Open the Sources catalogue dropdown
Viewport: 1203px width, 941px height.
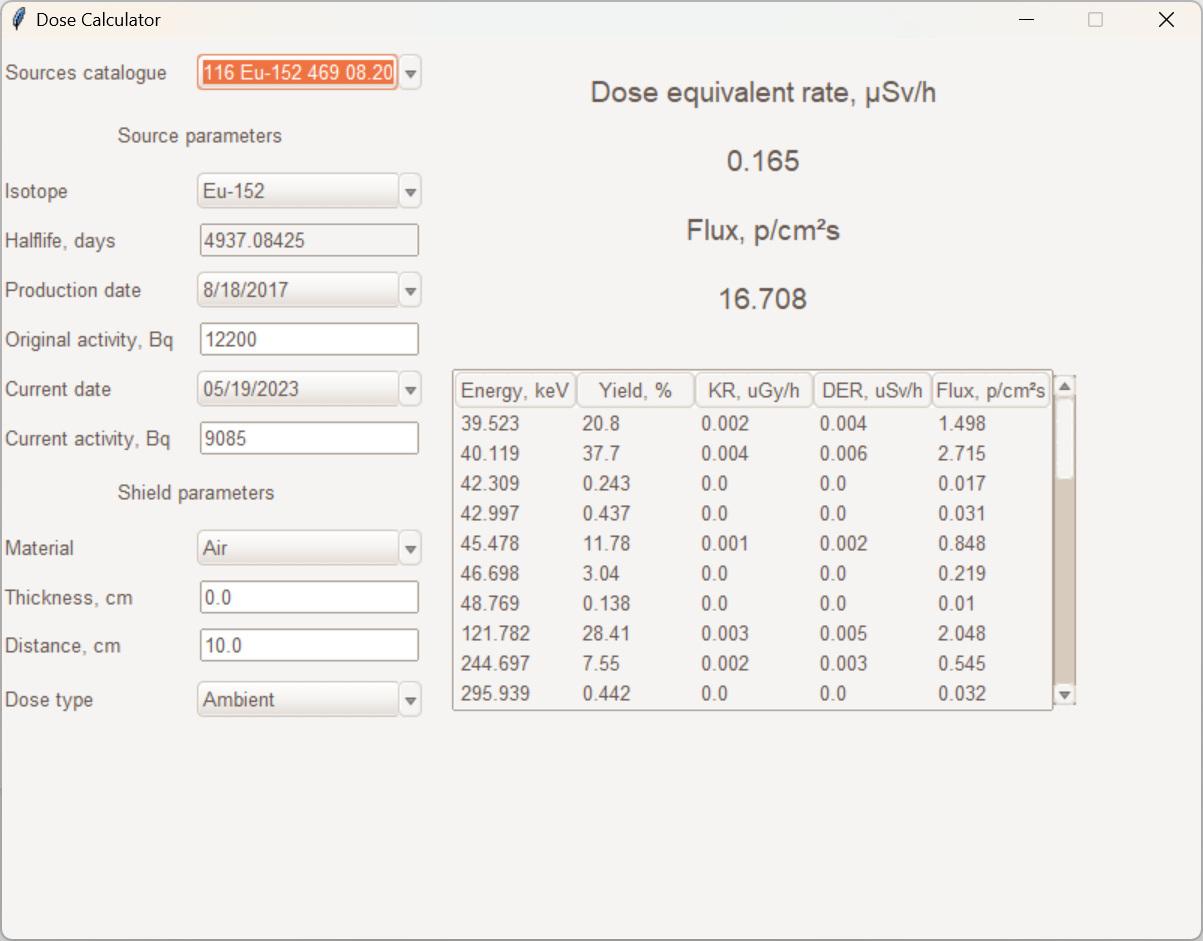pos(409,72)
